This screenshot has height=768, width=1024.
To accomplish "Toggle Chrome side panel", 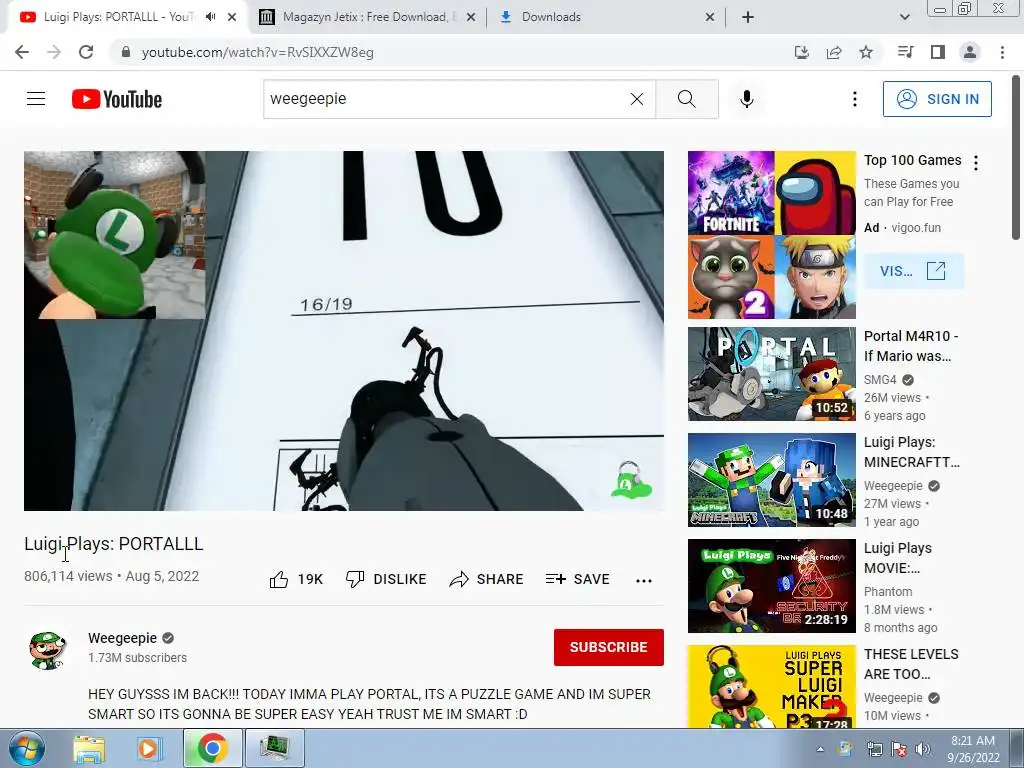I will tap(938, 52).
